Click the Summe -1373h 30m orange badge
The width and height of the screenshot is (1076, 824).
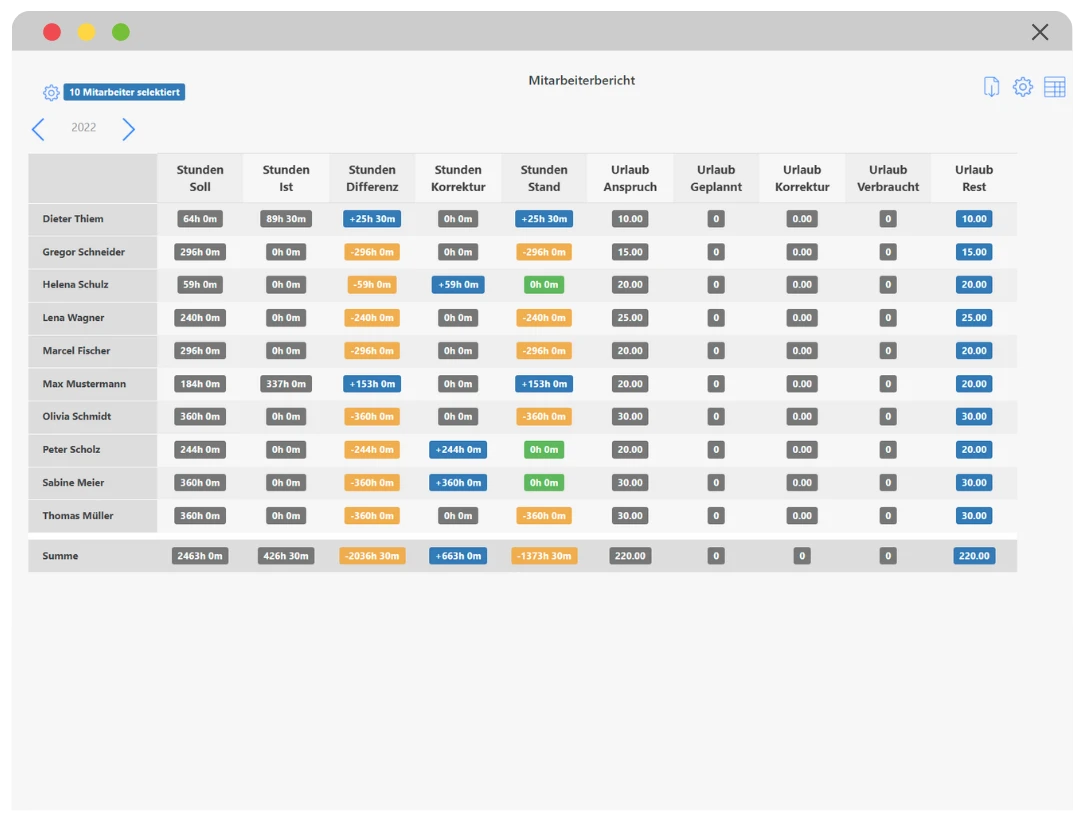pos(544,556)
